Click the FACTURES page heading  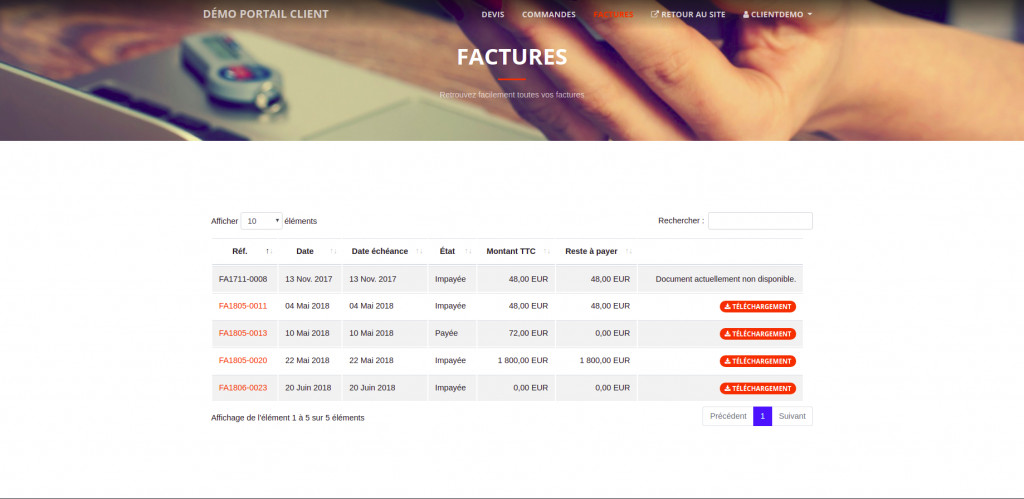pos(512,57)
